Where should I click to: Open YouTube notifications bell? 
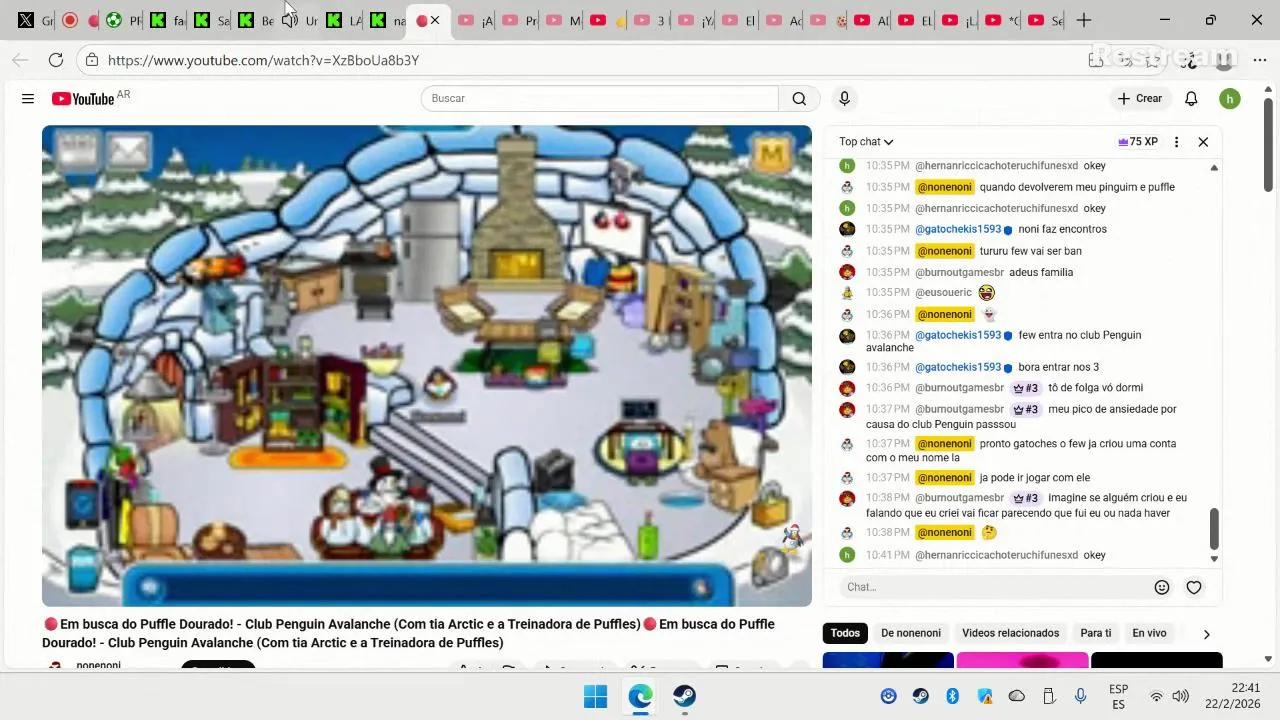[x=1191, y=98]
